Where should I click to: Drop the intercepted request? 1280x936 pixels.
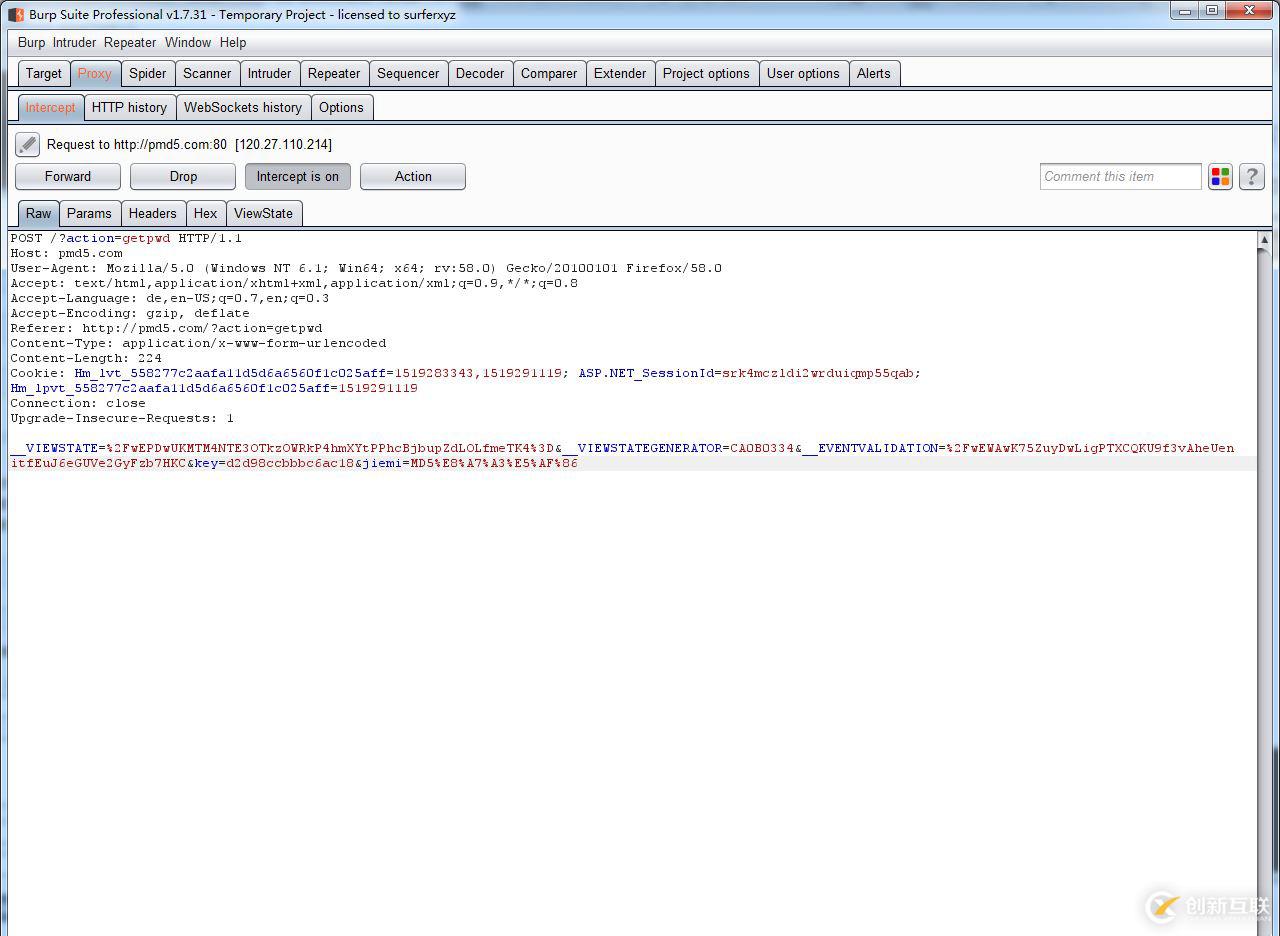[183, 177]
